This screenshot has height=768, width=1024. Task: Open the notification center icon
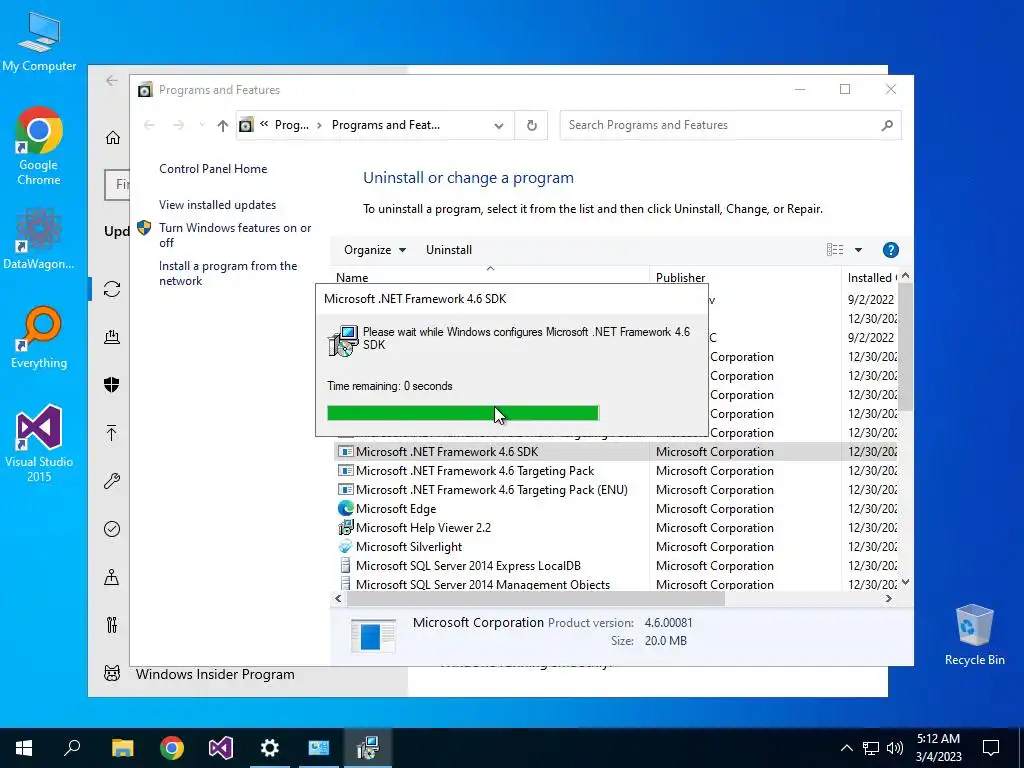(991, 748)
